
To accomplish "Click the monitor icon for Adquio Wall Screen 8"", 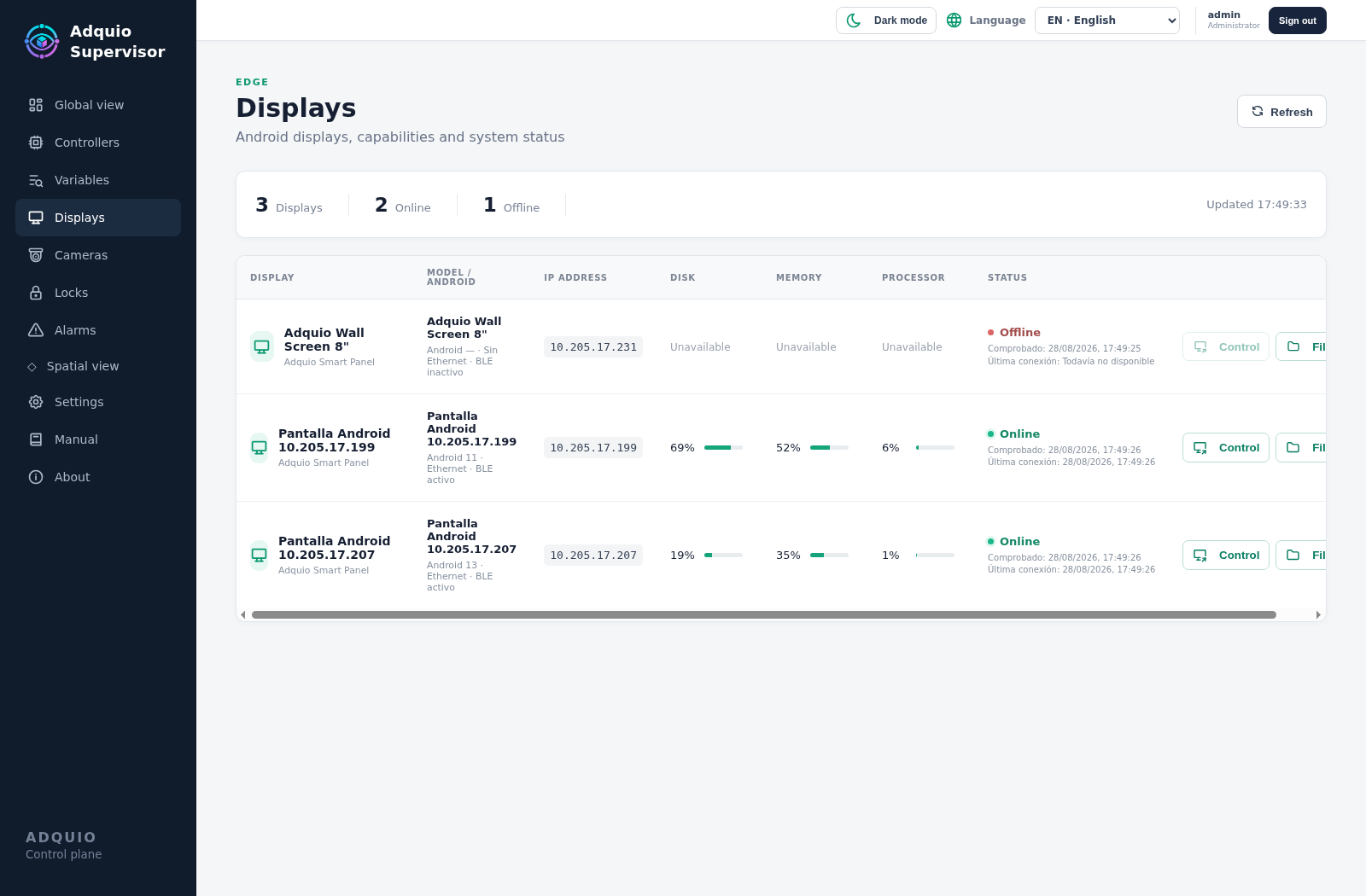I will [262, 346].
